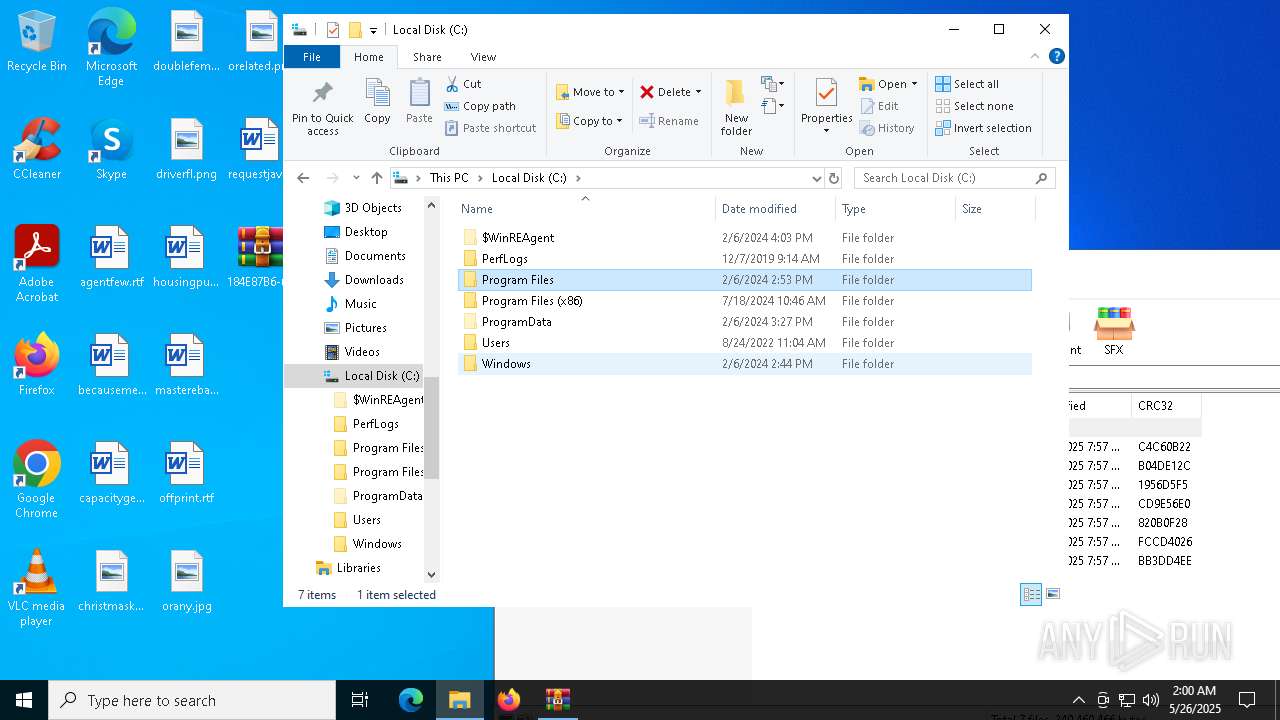Sort by Size column header

click(x=995, y=209)
